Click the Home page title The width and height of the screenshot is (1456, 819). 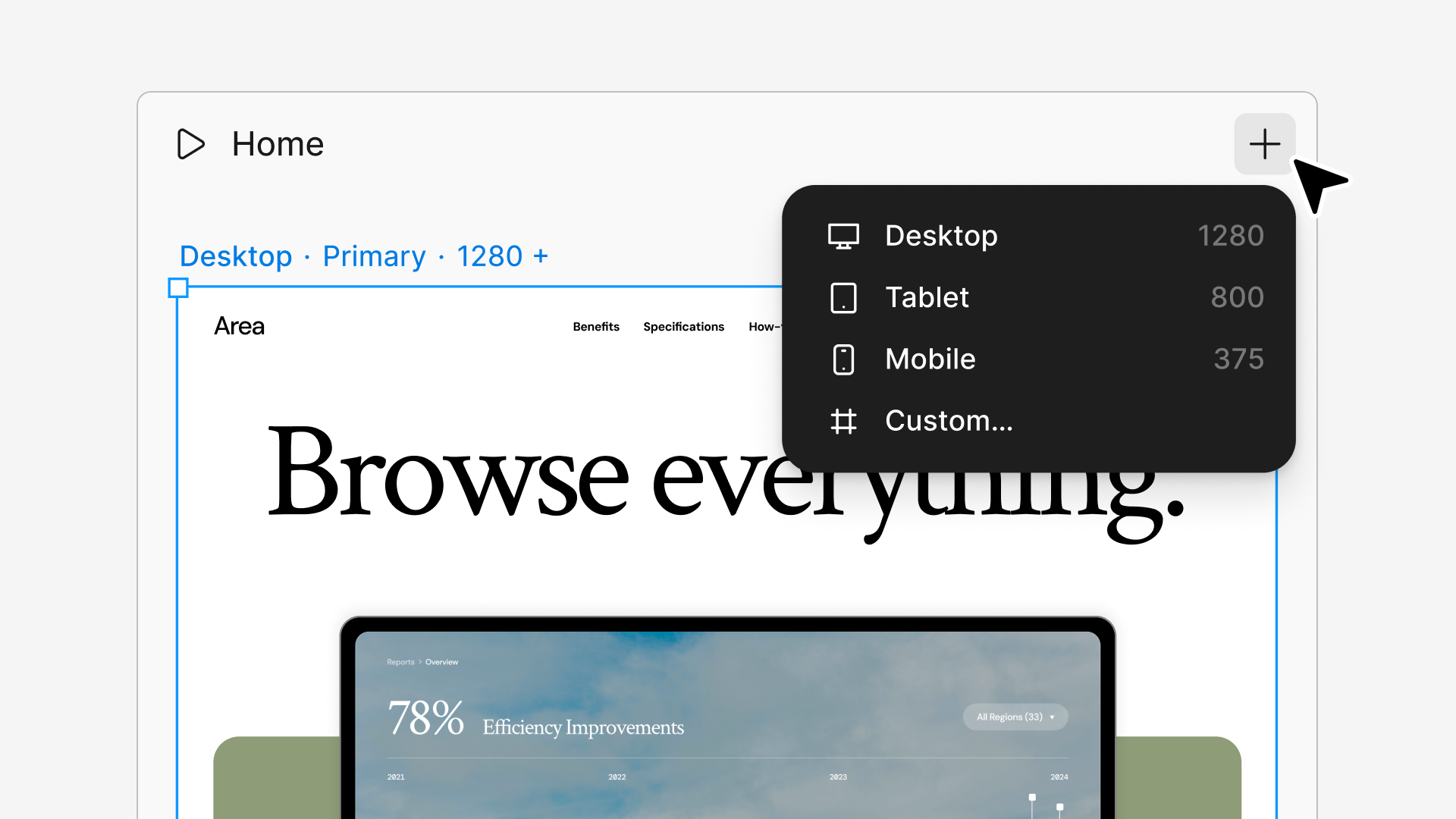pos(278,144)
